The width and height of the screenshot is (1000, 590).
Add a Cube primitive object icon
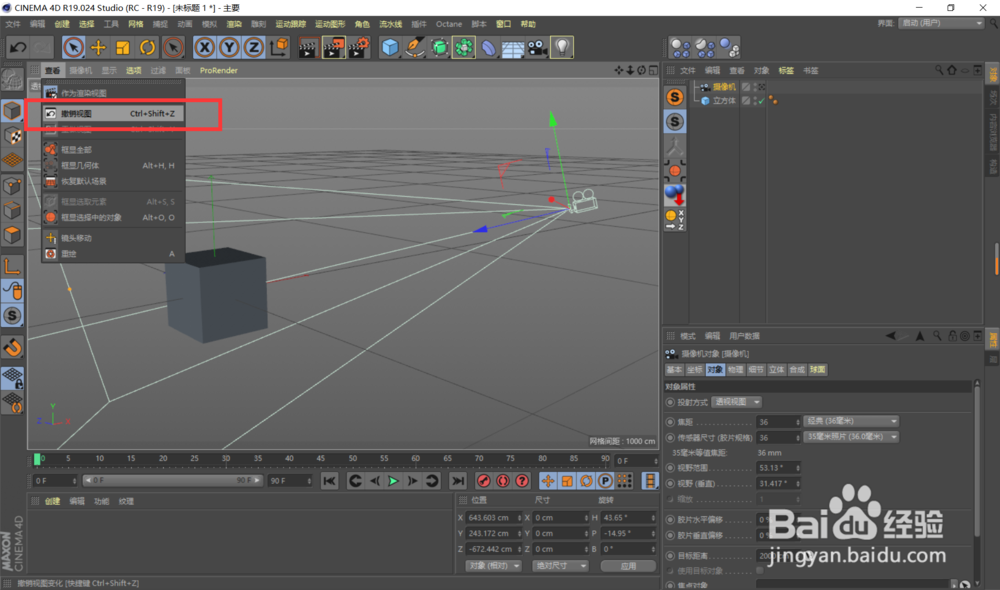[390, 47]
